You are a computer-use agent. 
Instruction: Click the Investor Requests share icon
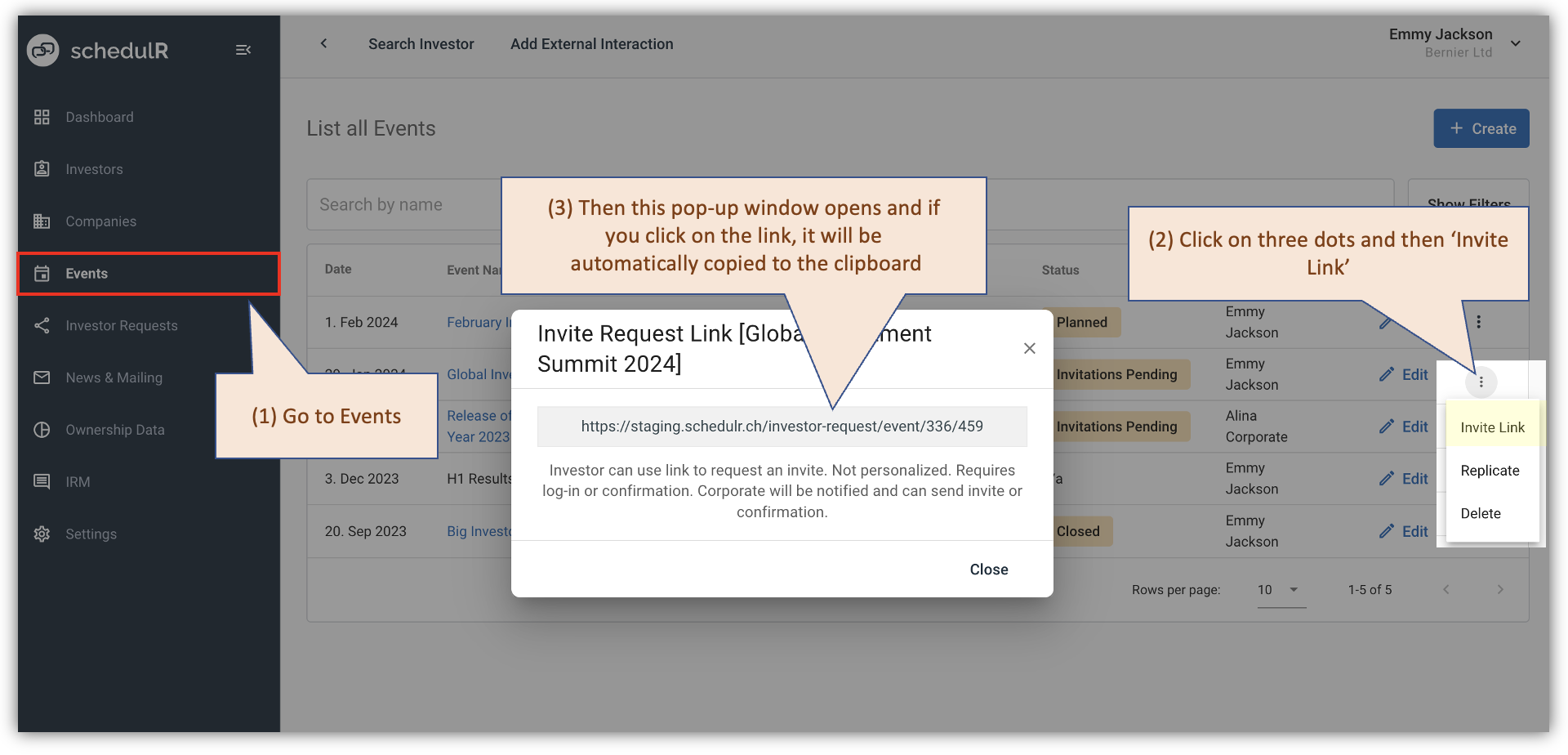tap(42, 325)
